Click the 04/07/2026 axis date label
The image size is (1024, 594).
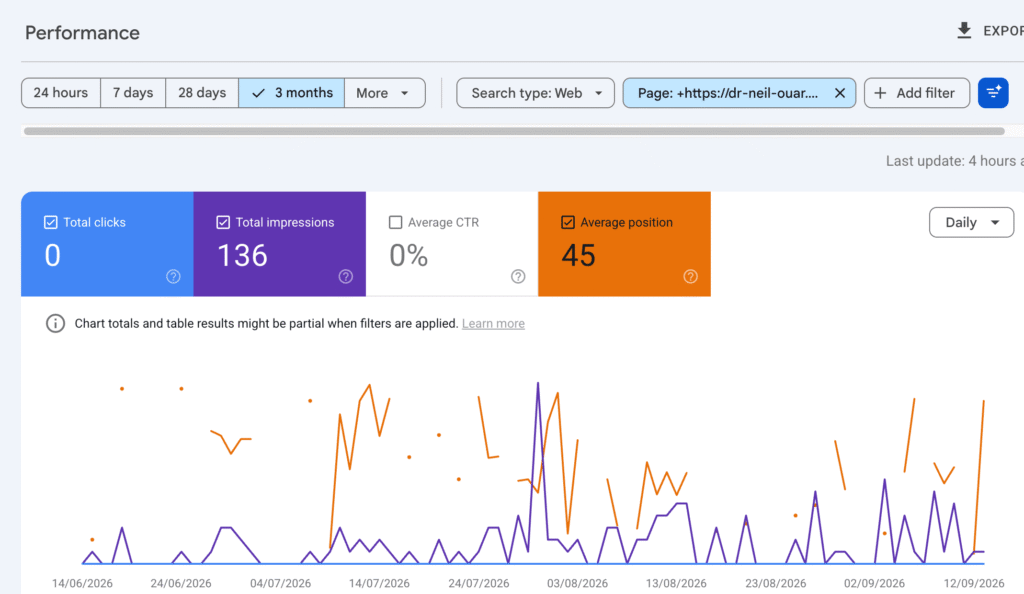click(280, 584)
